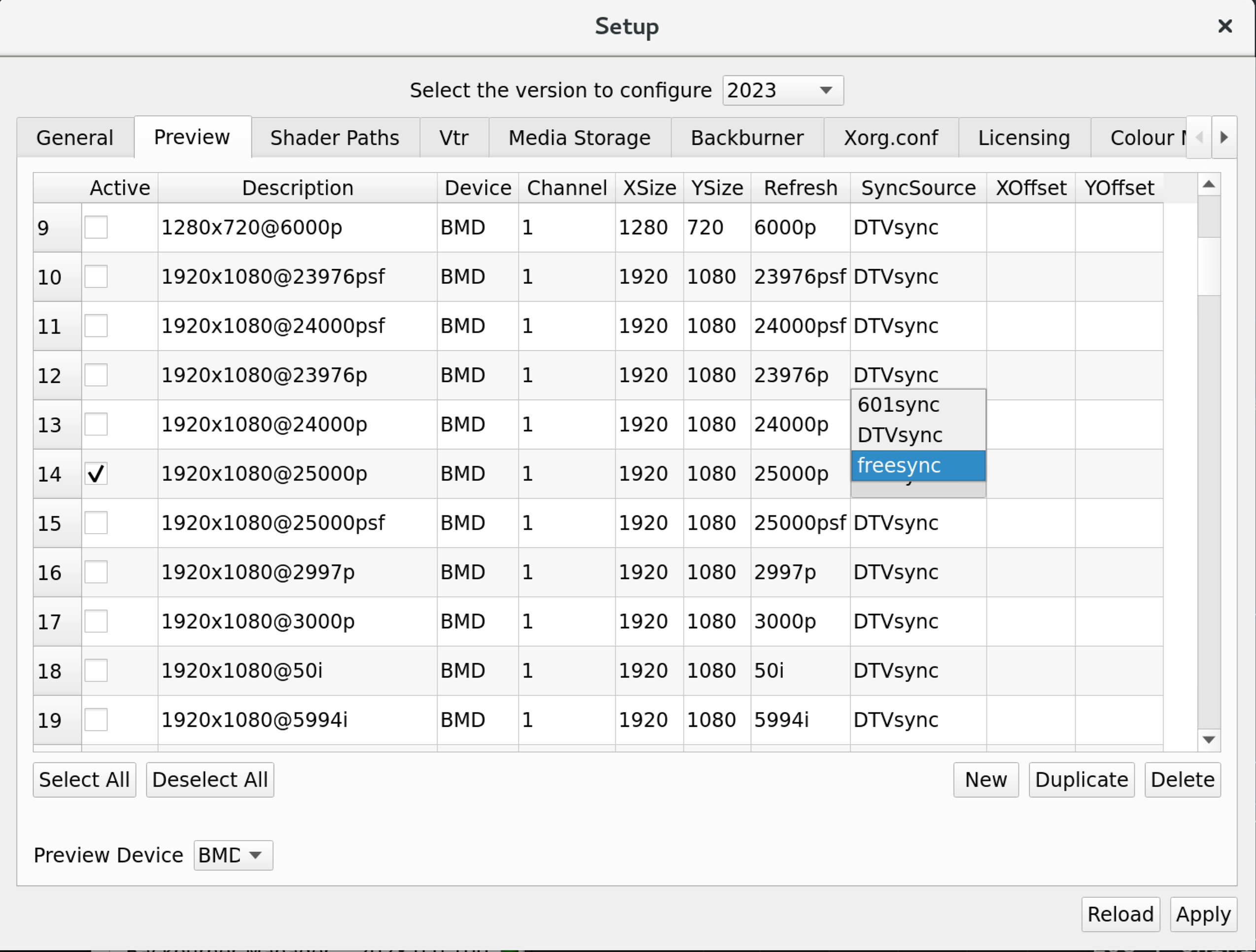Screen dimensions: 1256x952
Task: Click the Deselect All button
Action: pyautogui.click(x=210, y=780)
